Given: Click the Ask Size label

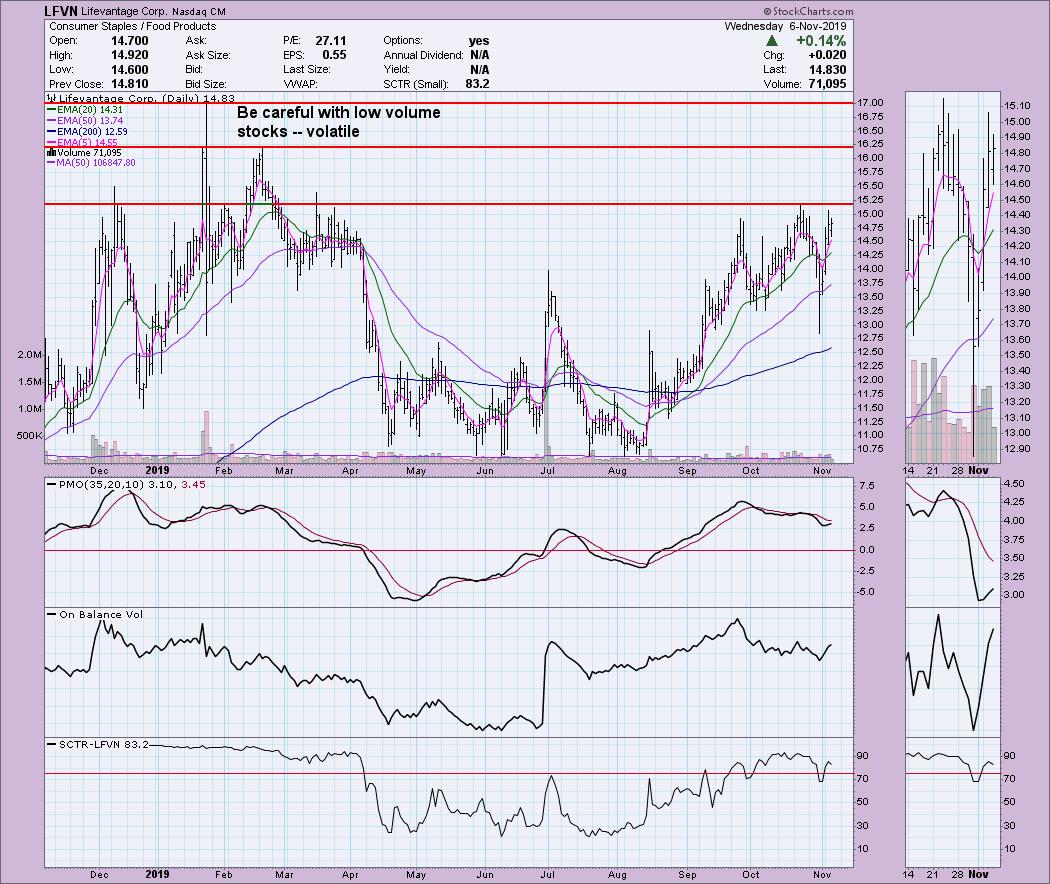Looking at the screenshot, I should (x=208, y=55).
